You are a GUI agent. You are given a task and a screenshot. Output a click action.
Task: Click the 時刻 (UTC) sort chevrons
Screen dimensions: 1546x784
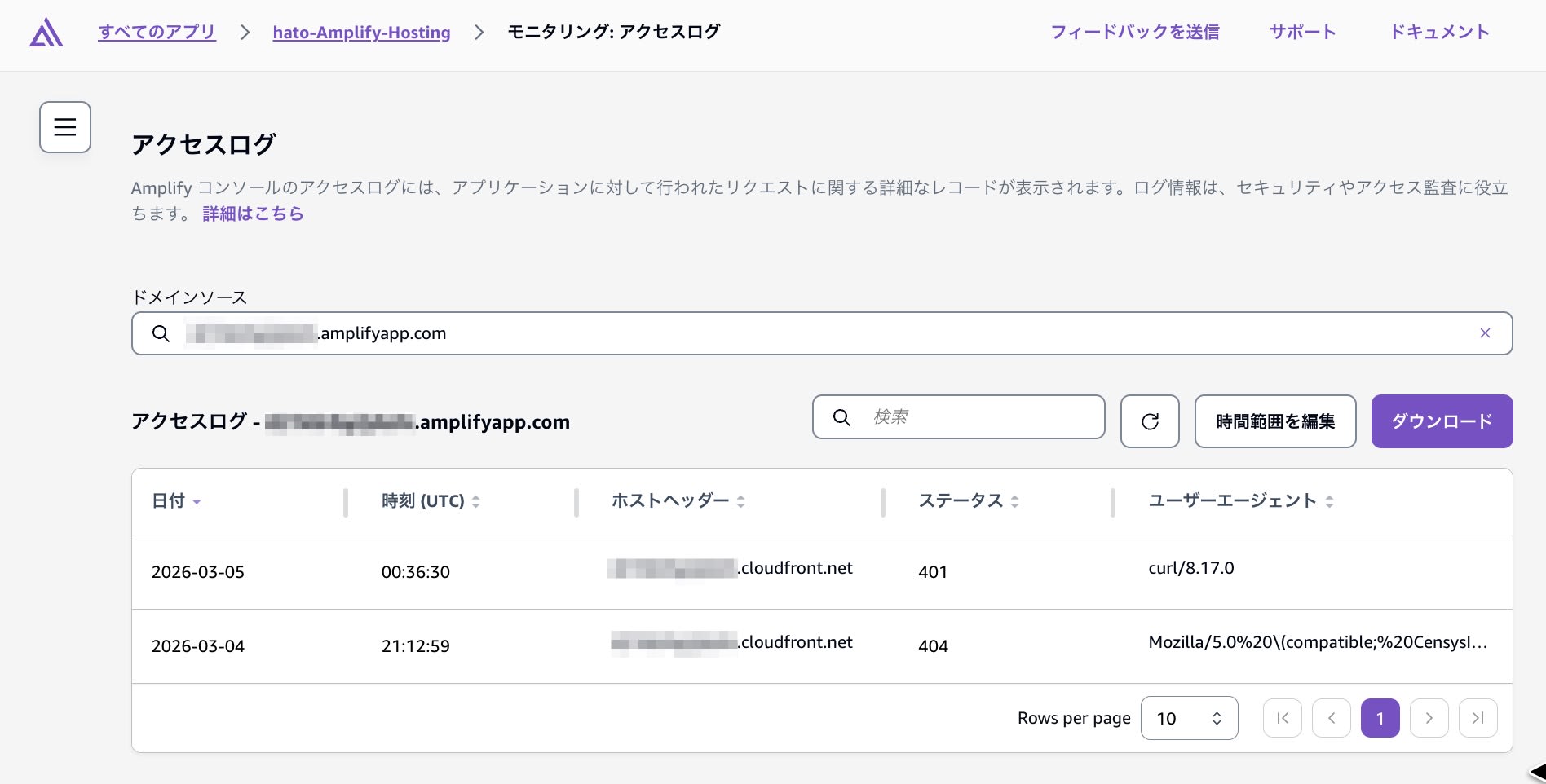pyautogui.click(x=477, y=501)
